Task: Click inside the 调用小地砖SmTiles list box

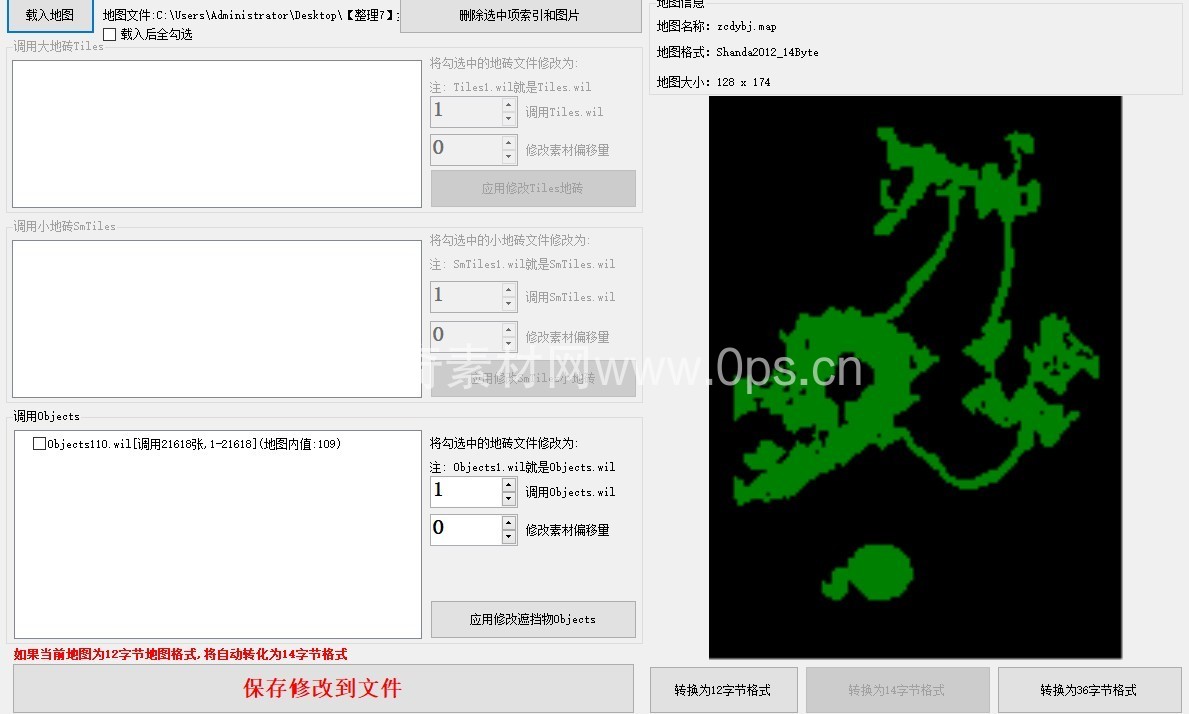Action: (217, 318)
